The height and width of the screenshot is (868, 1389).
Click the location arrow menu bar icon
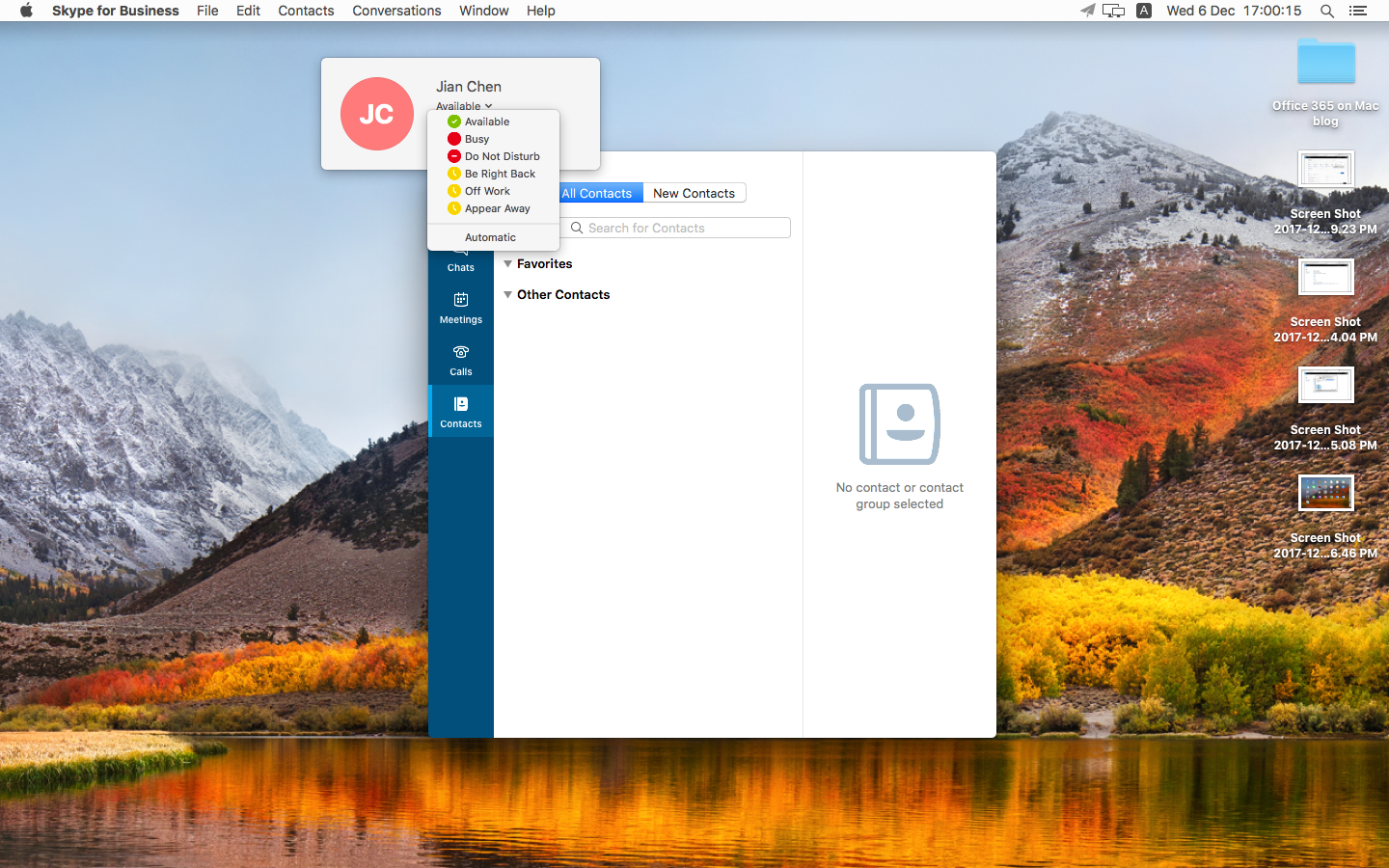click(1087, 11)
